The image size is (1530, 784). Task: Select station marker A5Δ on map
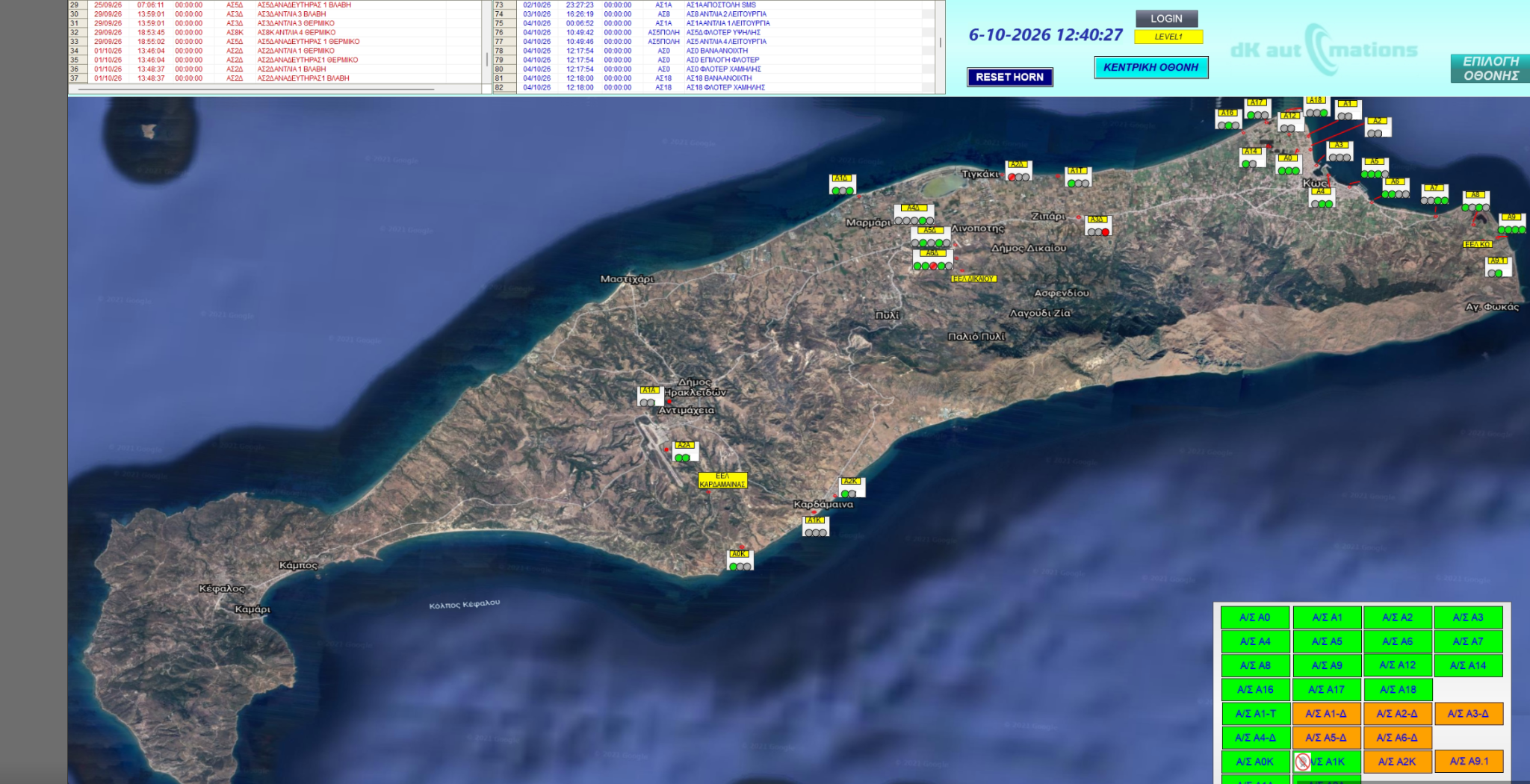click(x=931, y=237)
